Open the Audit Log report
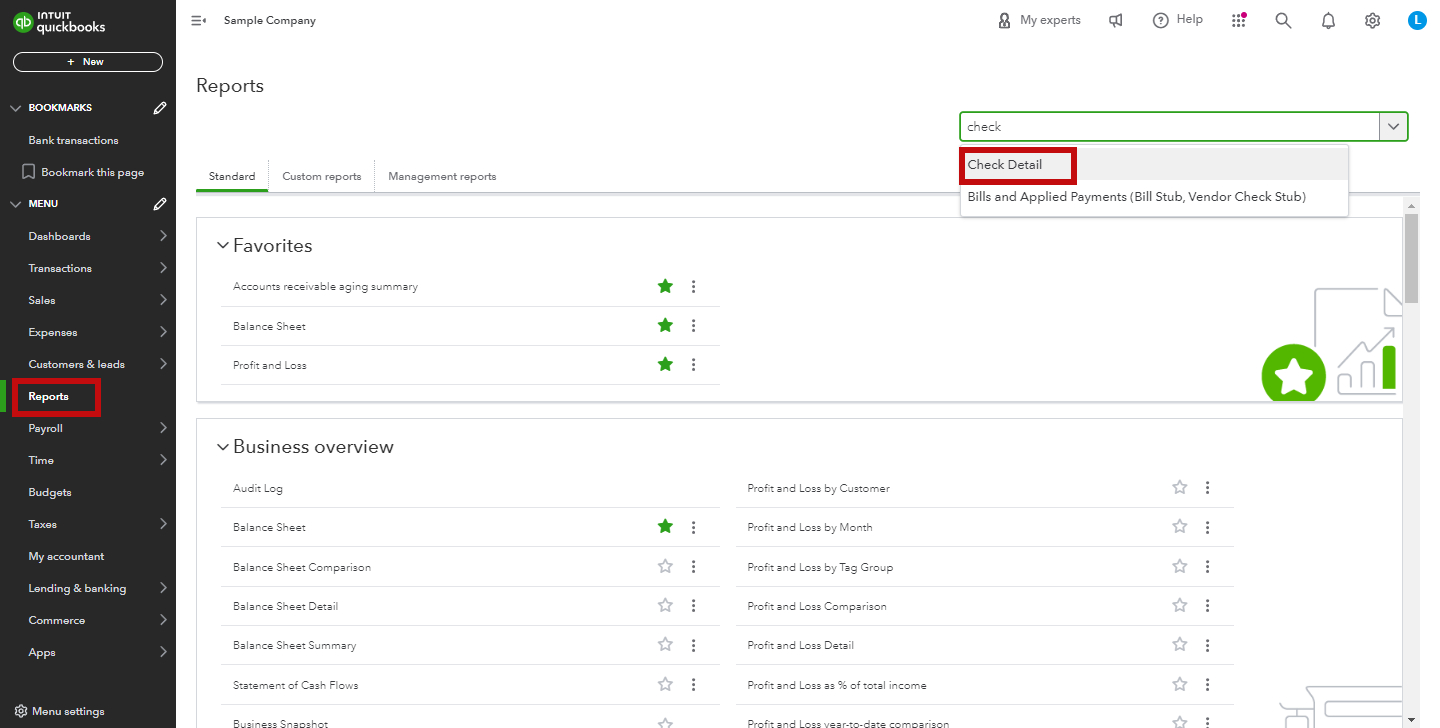The height and width of the screenshot is (728, 1440). (258, 488)
